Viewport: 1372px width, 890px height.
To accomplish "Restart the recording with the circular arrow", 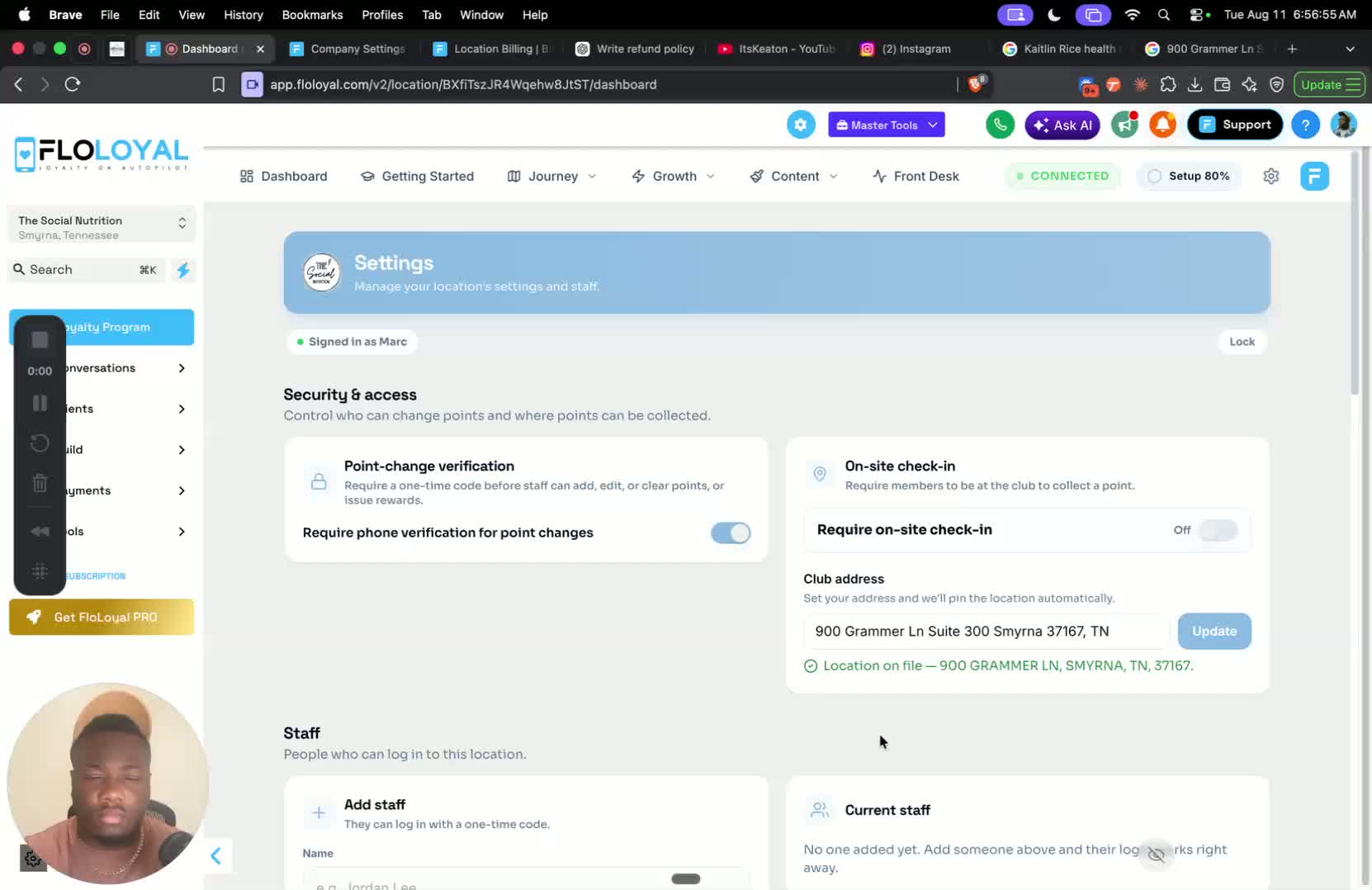I will click(40, 443).
